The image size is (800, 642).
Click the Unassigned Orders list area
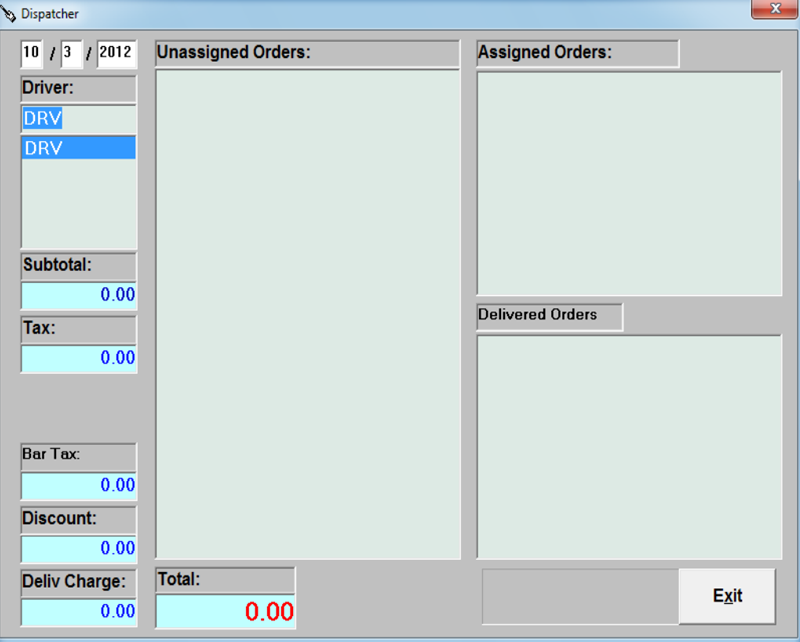[x=308, y=314]
